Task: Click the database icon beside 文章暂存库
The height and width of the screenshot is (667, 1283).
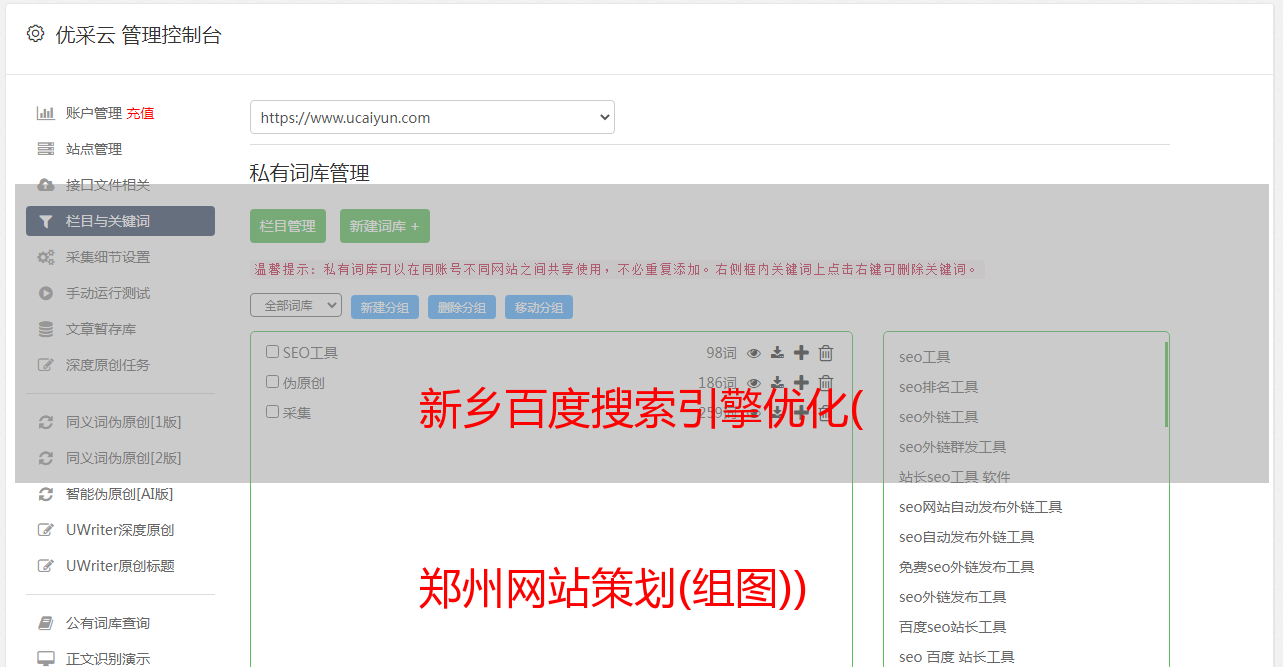Action: [46, 329]
